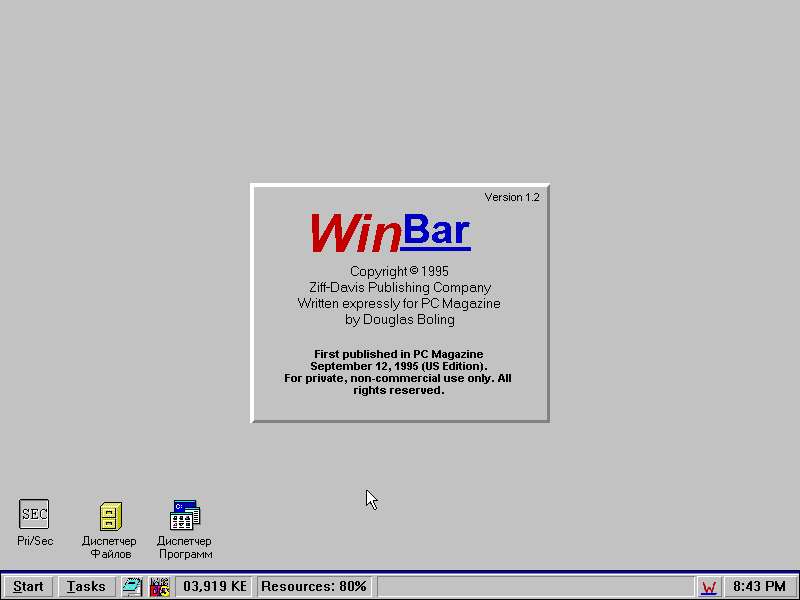Image resolution: width=800 pixels, height=600 pixels.
Task: Click the WinBar logo on splash screen
Action: [x=390, y=233]
